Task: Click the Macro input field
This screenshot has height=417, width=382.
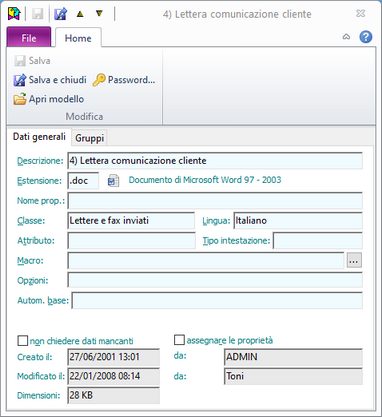Action: [x=206, y=260]
